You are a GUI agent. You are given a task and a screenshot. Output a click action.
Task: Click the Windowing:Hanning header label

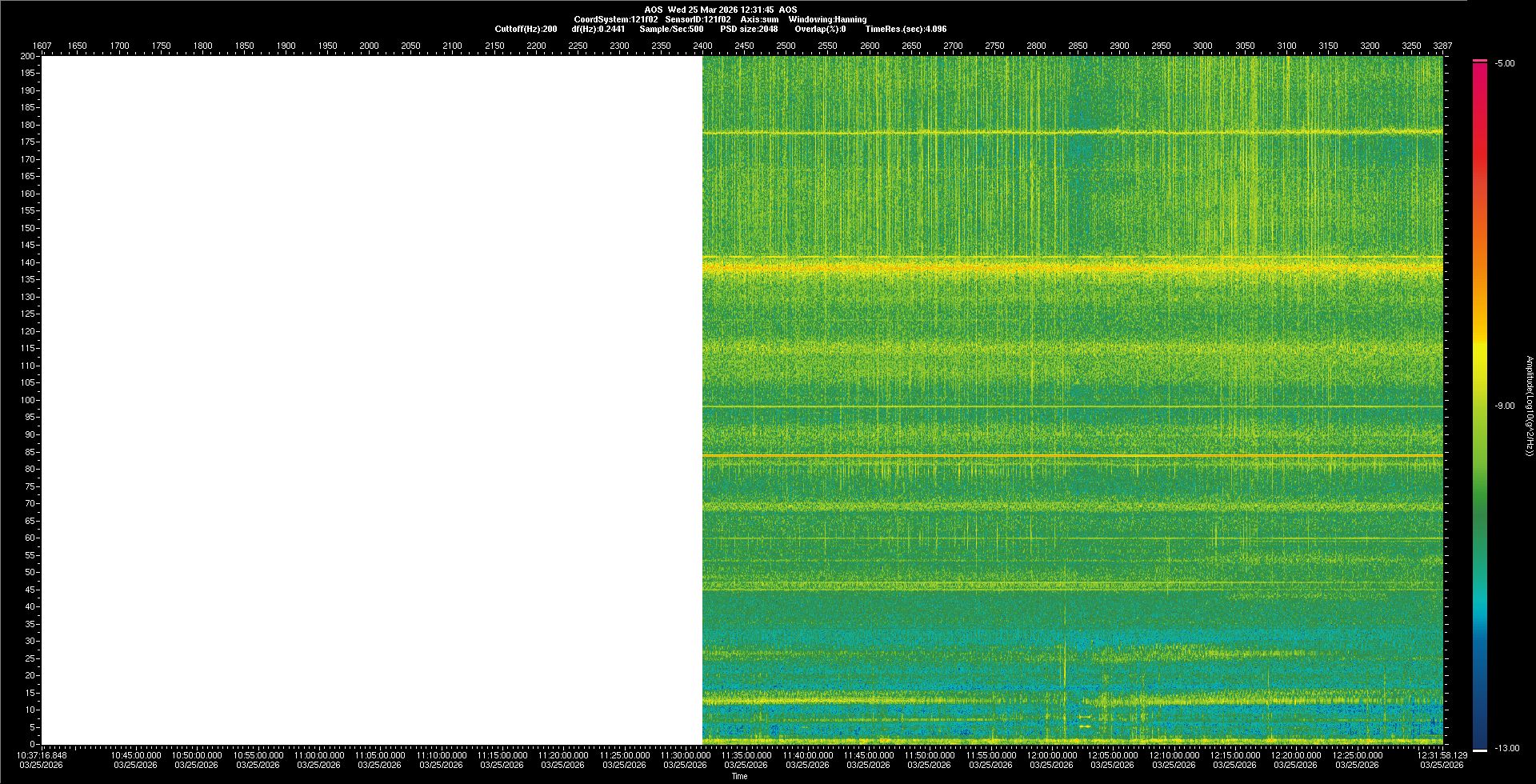pos(826,19)
